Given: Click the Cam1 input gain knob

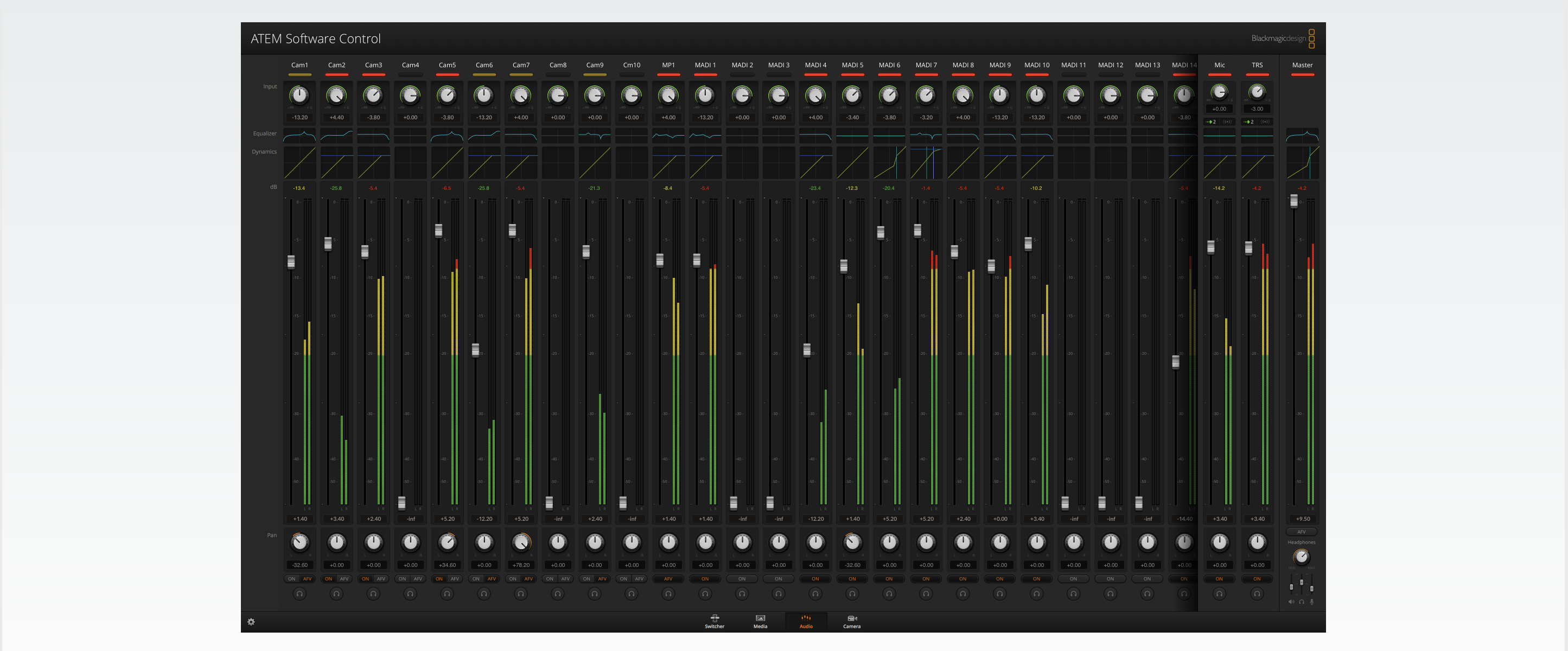Looking at the screenshot, I should [x=299, y=95].
